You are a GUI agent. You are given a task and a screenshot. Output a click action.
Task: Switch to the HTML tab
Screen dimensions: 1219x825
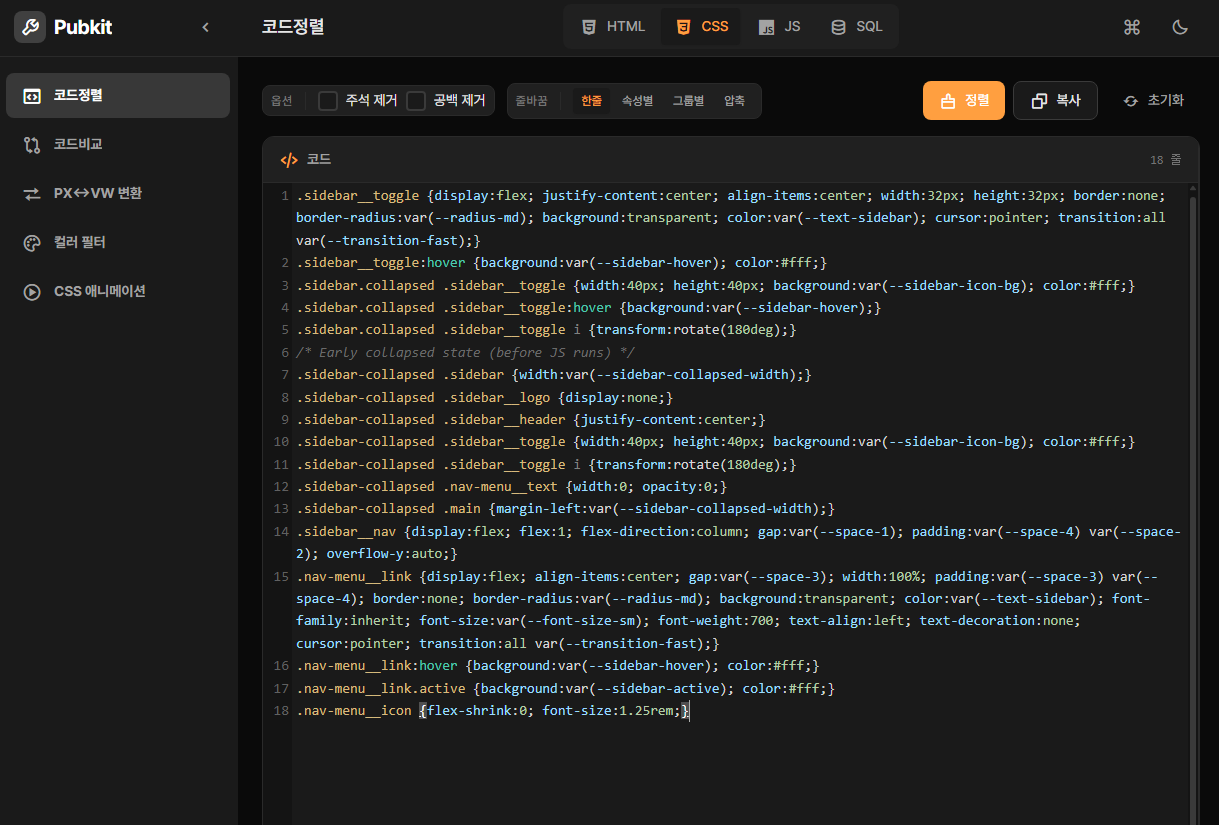click(614, 27)
